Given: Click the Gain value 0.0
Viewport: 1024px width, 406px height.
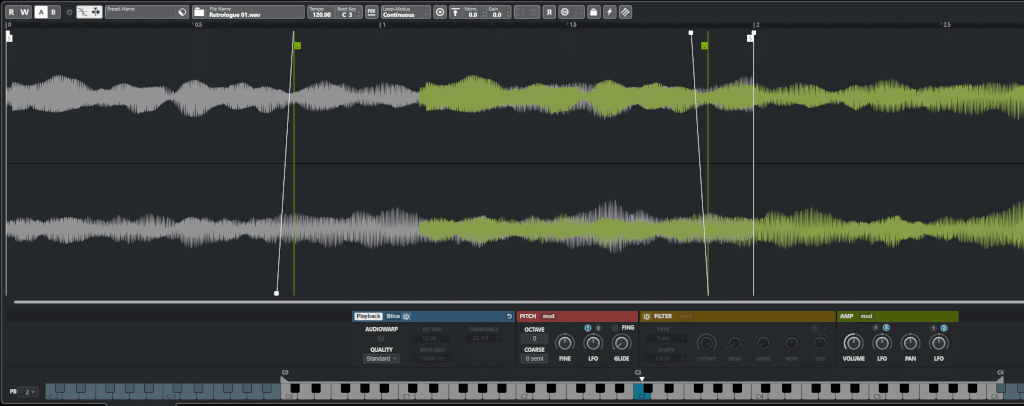Looking at the screenshot, I should pos(497,14).
